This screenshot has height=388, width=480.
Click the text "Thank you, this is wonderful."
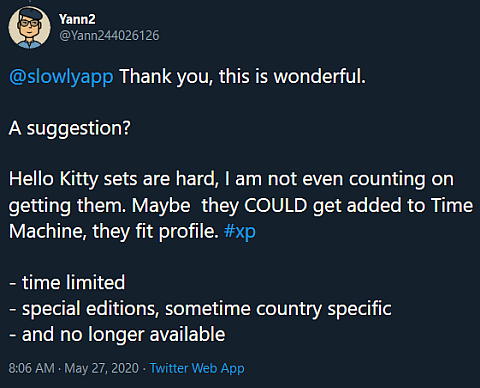(242, 77)
